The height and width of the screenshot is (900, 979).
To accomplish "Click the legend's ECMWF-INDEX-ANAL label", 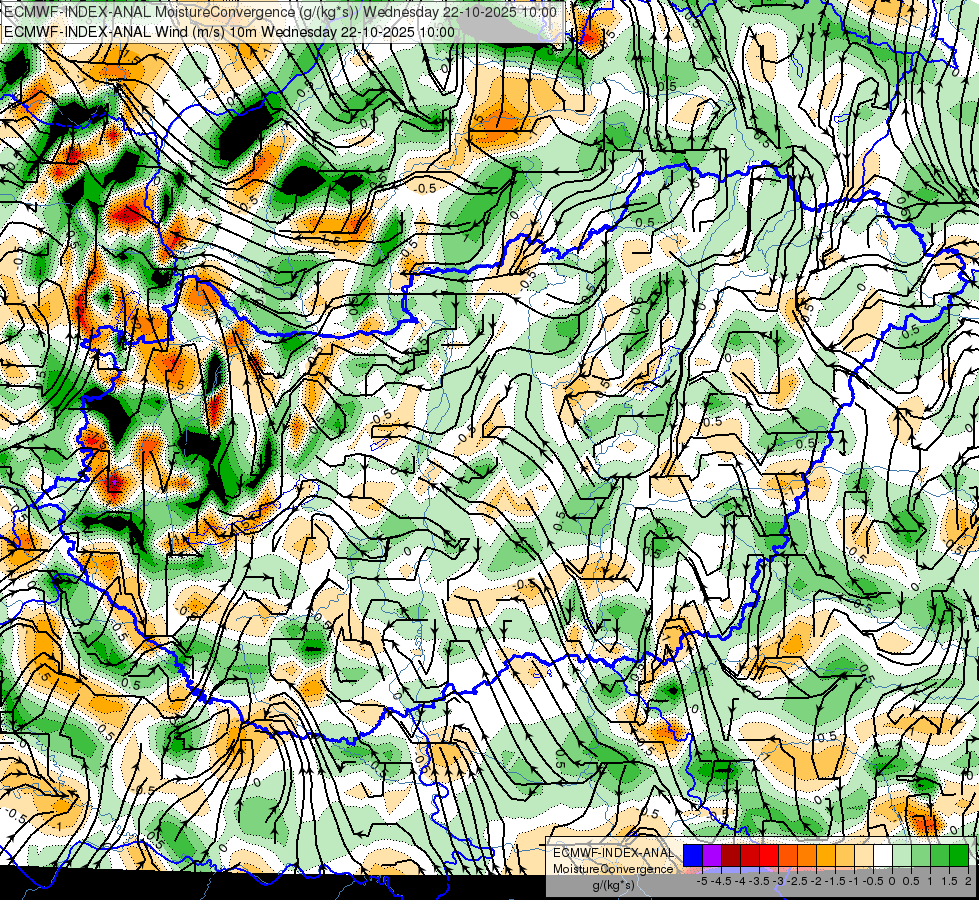I will [x=613, y=853].
